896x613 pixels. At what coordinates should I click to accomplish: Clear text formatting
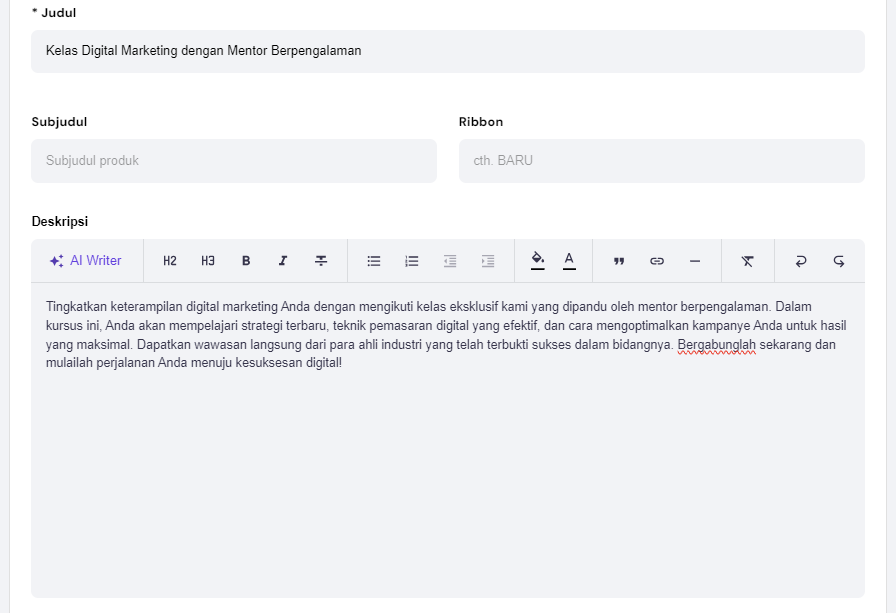[x=748, y=260]
